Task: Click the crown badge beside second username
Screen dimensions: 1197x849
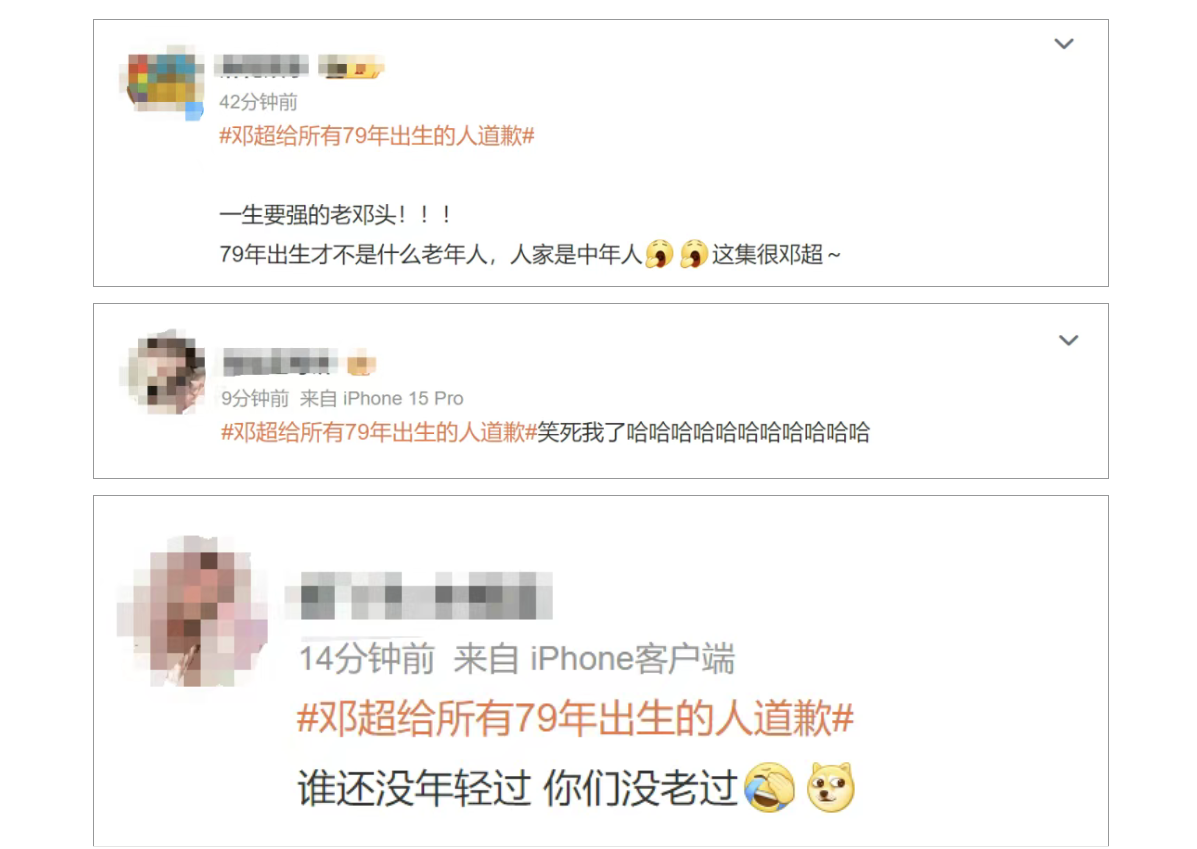Action: (361, 364)
